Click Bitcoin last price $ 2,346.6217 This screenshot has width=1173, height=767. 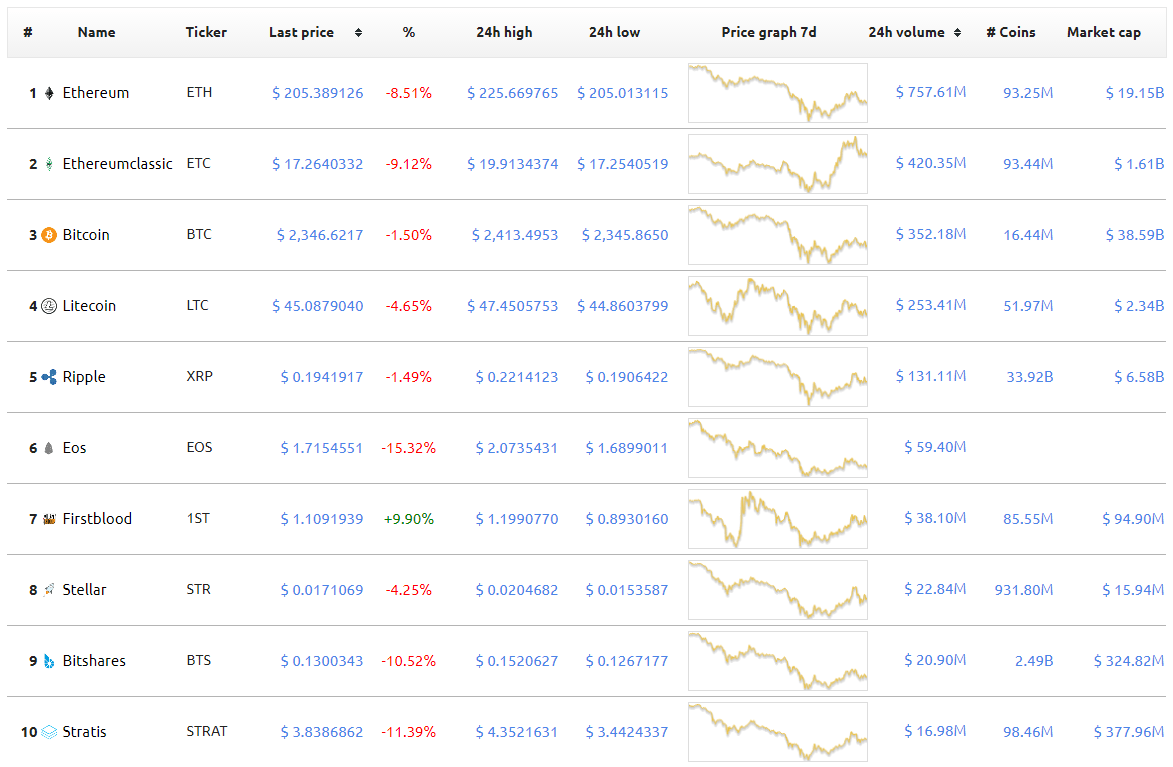click(x=320, y=235)
